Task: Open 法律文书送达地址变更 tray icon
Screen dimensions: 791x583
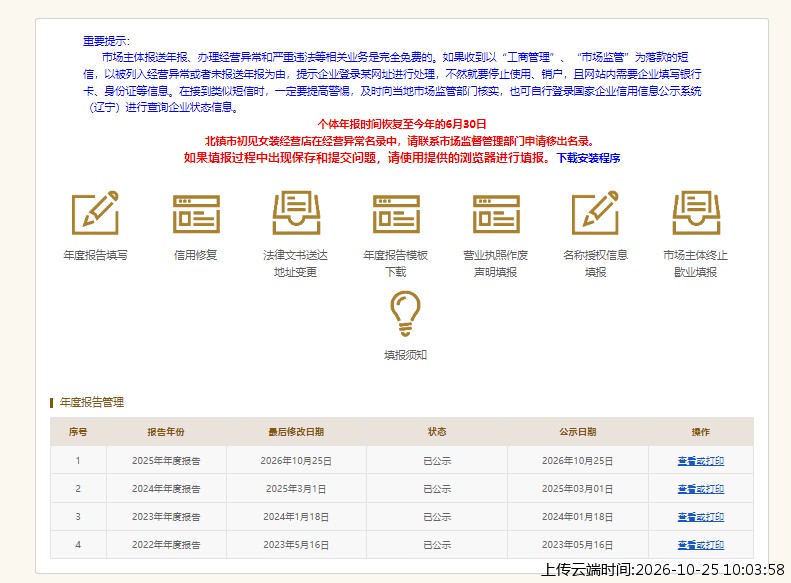Action: click(296, 213)
